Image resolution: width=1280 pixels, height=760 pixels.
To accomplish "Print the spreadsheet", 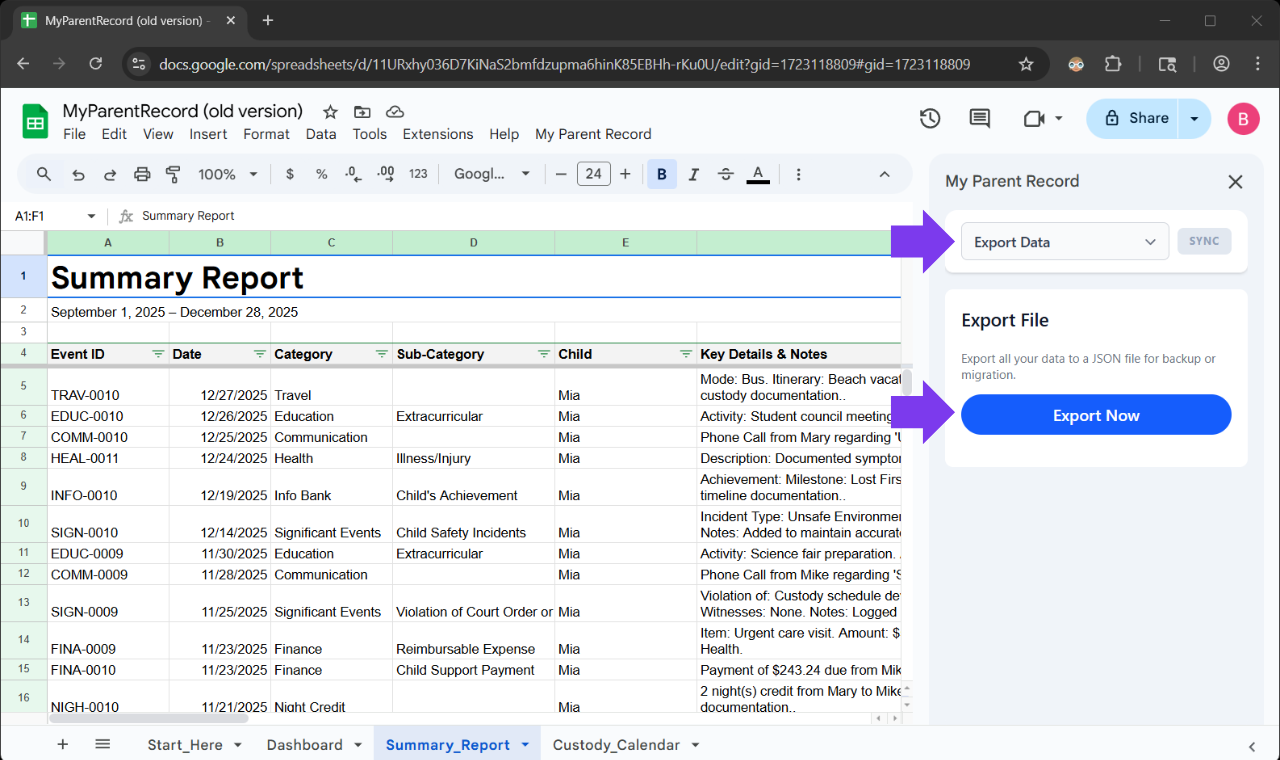I will [x=142, y=174].
